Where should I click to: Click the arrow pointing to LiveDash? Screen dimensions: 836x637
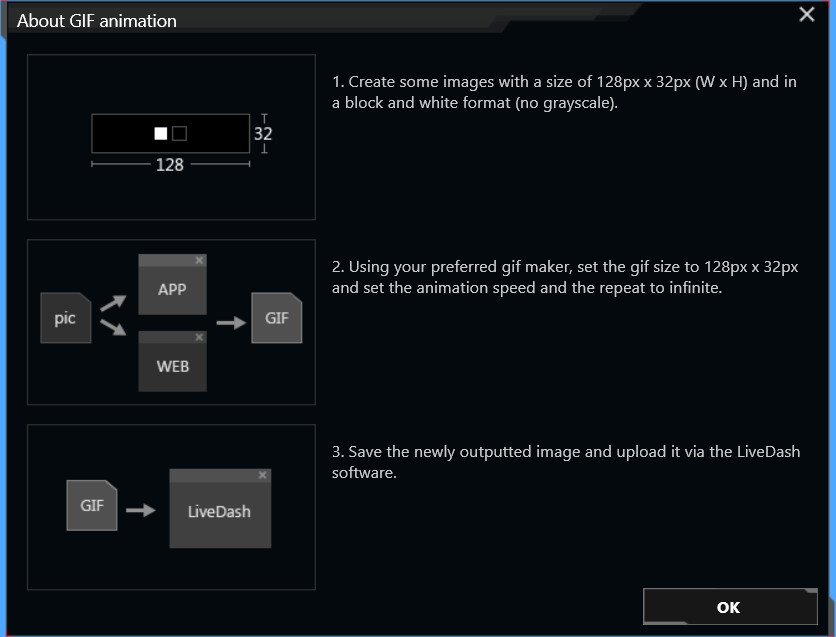pyautogui.click(x=141, y=510)
